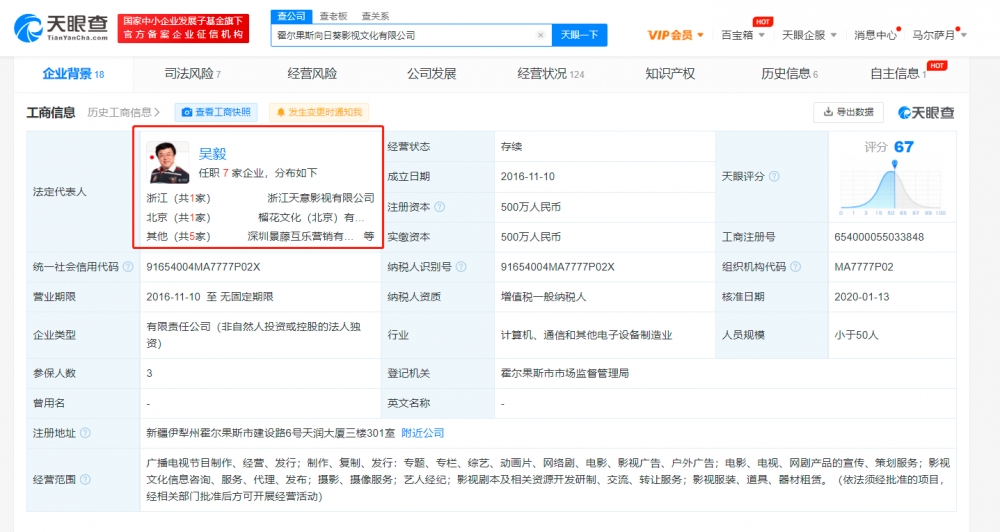Image resolution: width=1000 pixels, height=532 pixels.
Task: Click help icon next to 组织机构代码
Action: 795,267
